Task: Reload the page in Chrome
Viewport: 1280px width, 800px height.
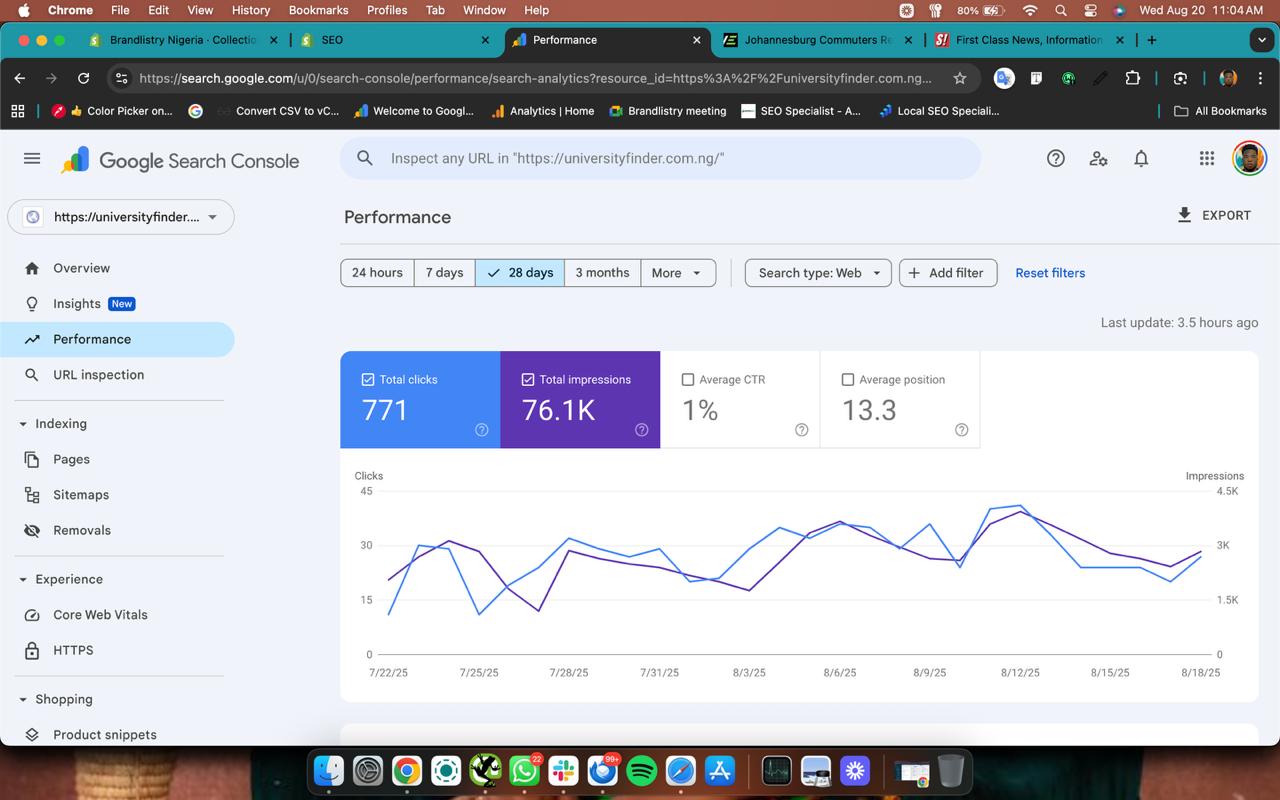Action: tap(84, 78)
